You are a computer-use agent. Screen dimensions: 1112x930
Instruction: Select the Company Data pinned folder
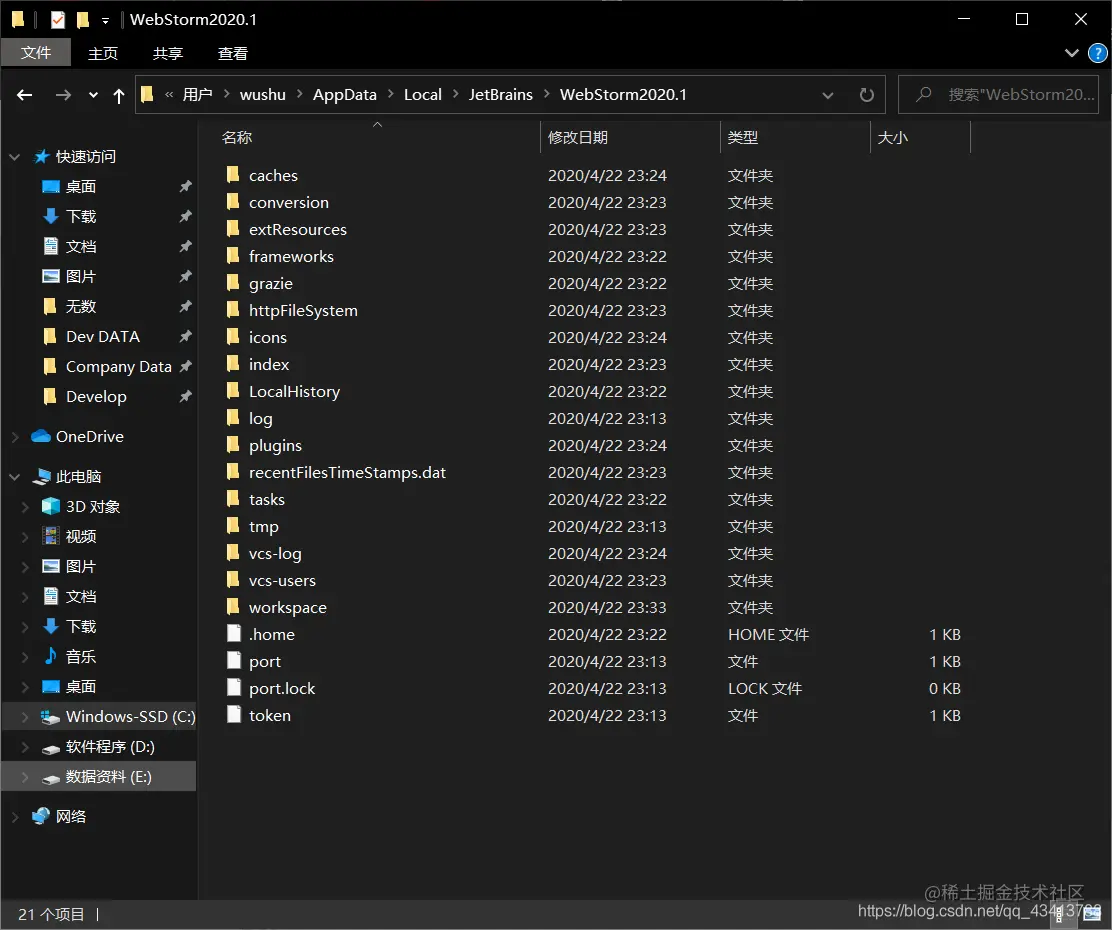click(118, 367)
